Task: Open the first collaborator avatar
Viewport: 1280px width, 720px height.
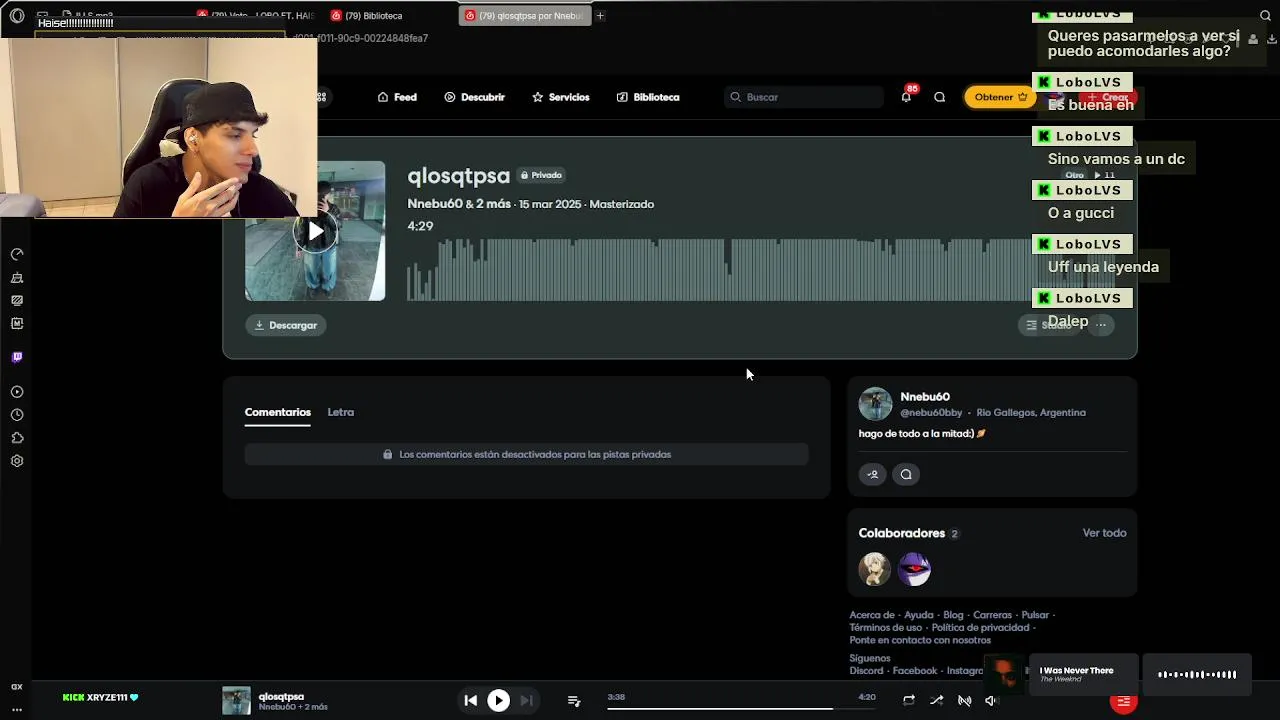Action: [875, 569]
